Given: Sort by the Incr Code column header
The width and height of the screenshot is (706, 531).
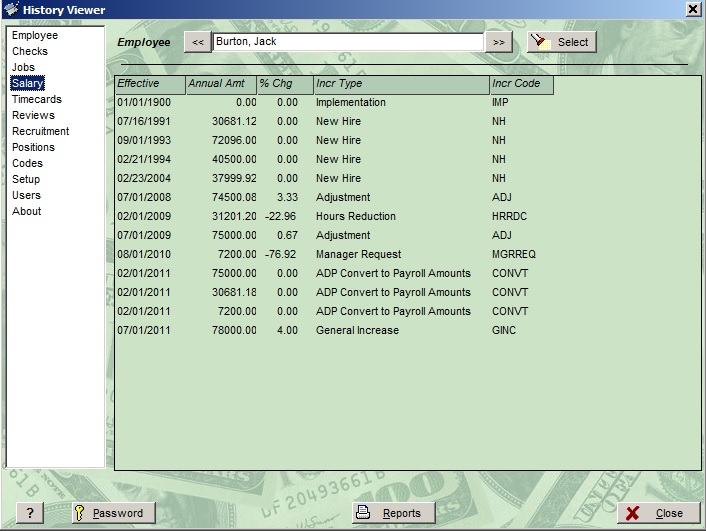Looking at the screenshot, I should click(x=521, y=84).
